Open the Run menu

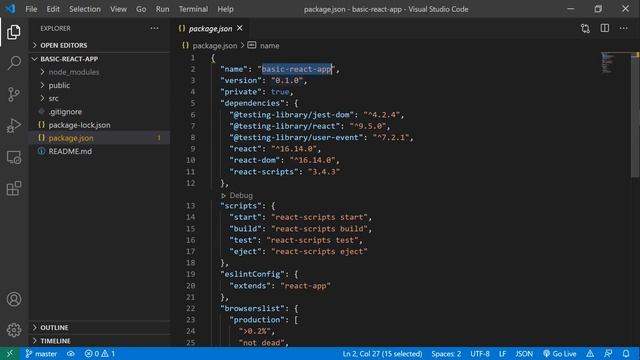[162, 9]
